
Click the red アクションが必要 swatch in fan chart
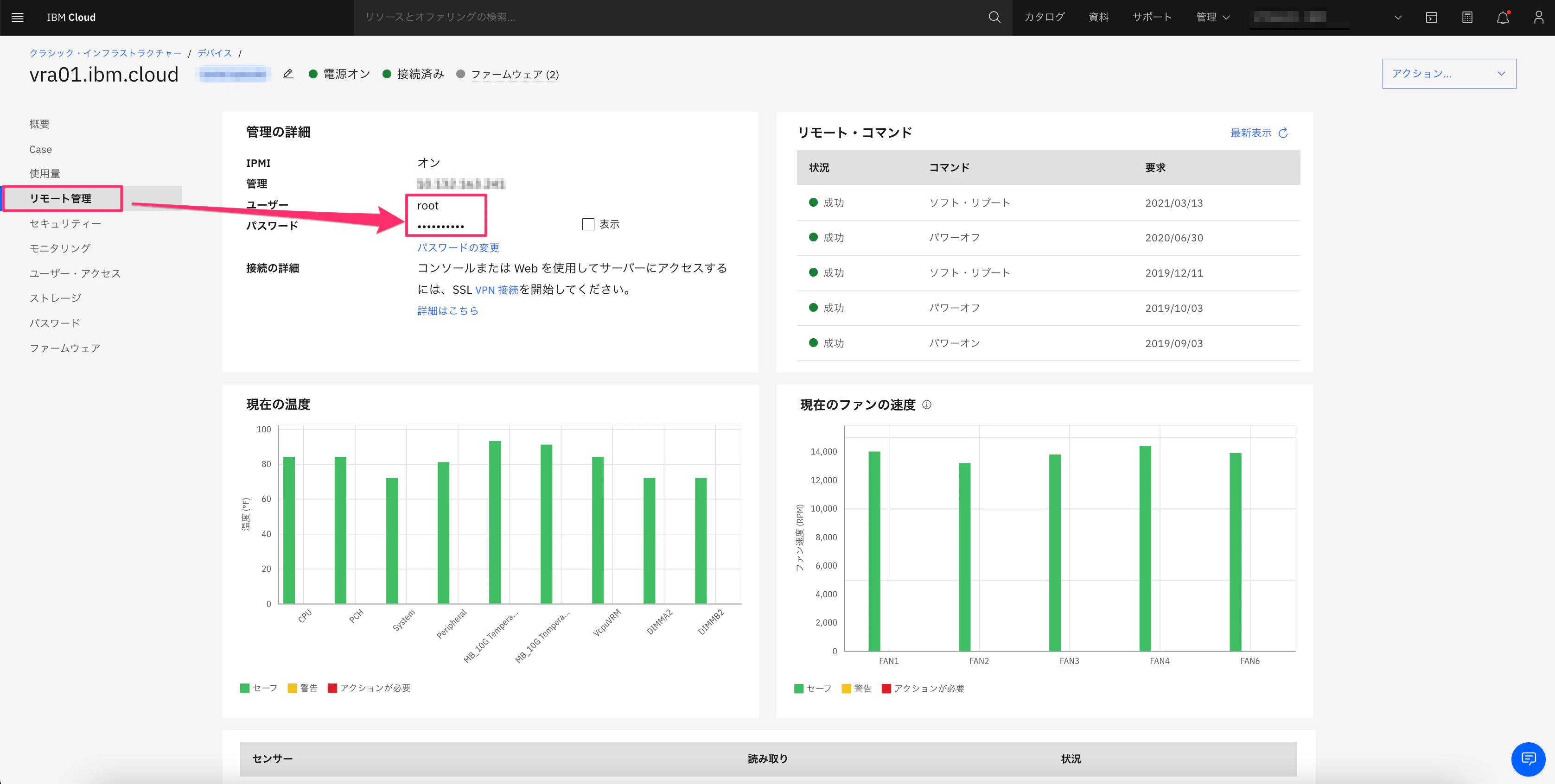point(886,688)
